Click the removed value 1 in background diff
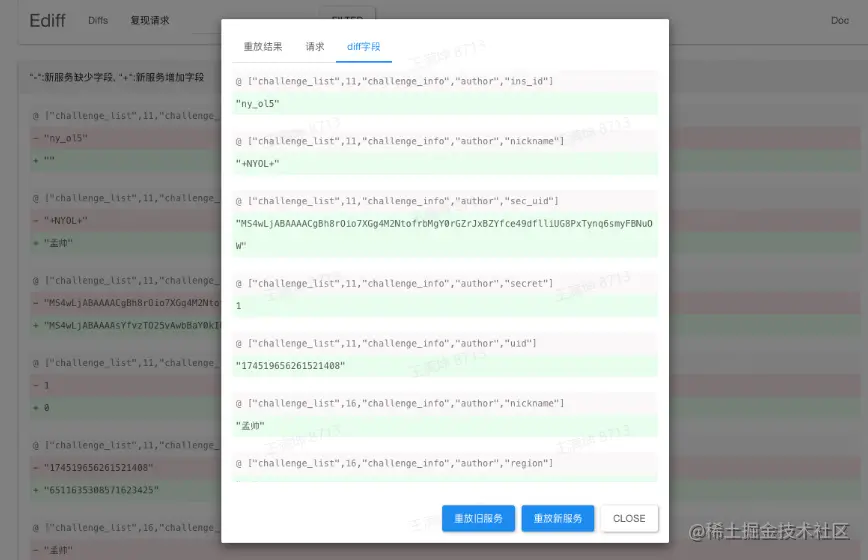Image resolution: width=868 pixels, height=560 pixels. (x=125, y=385)
